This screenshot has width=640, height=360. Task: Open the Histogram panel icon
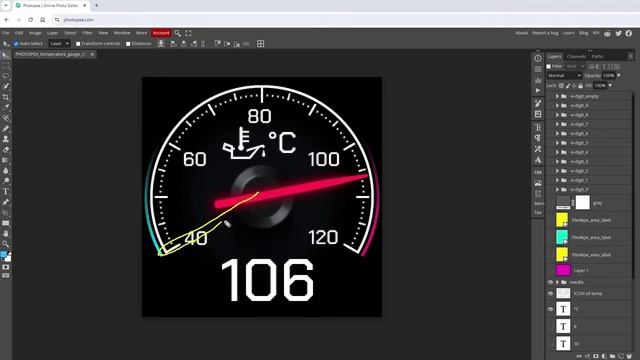538,80
